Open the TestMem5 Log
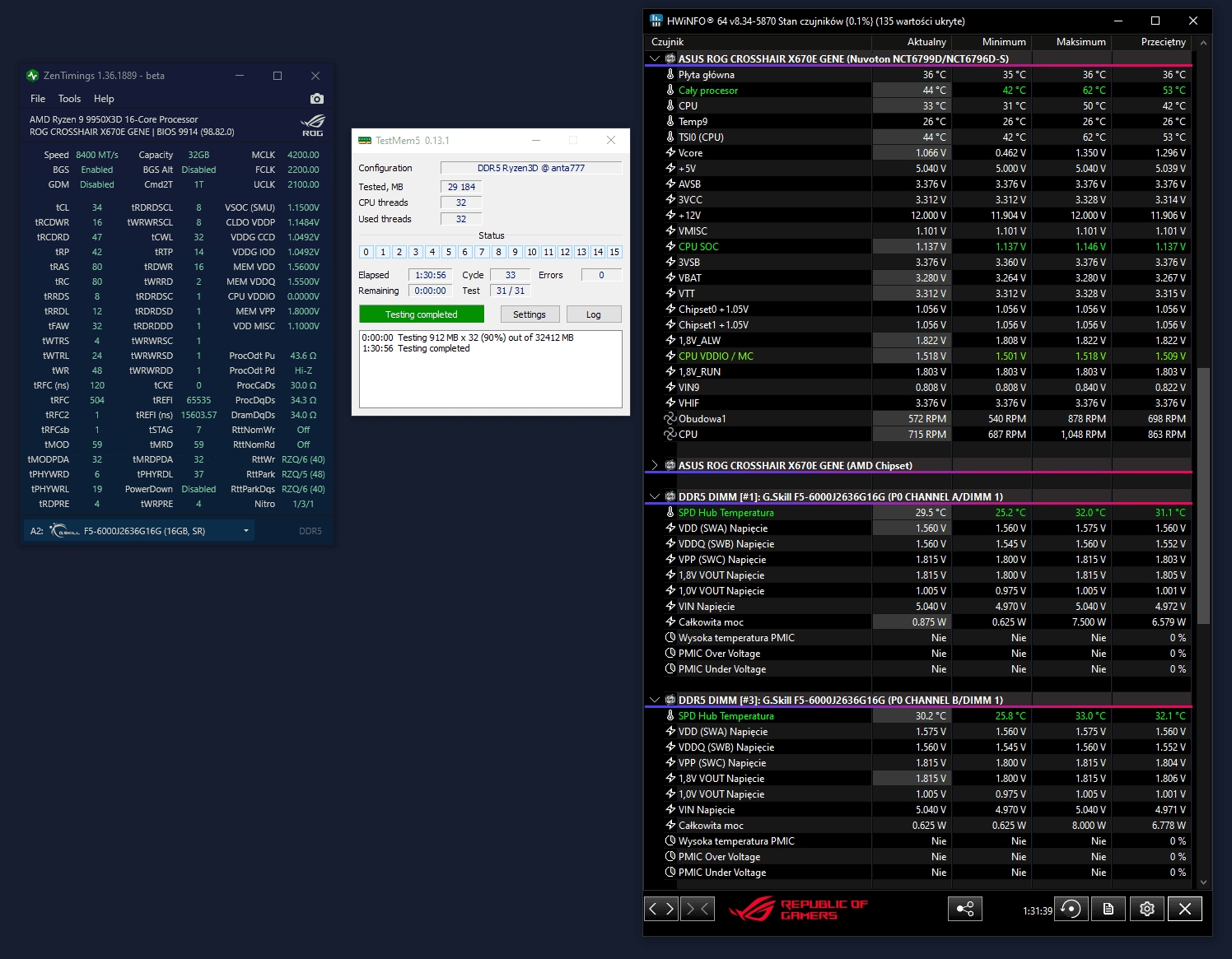1232x959 pixels. pyautogui.click(x=594, y=314)
